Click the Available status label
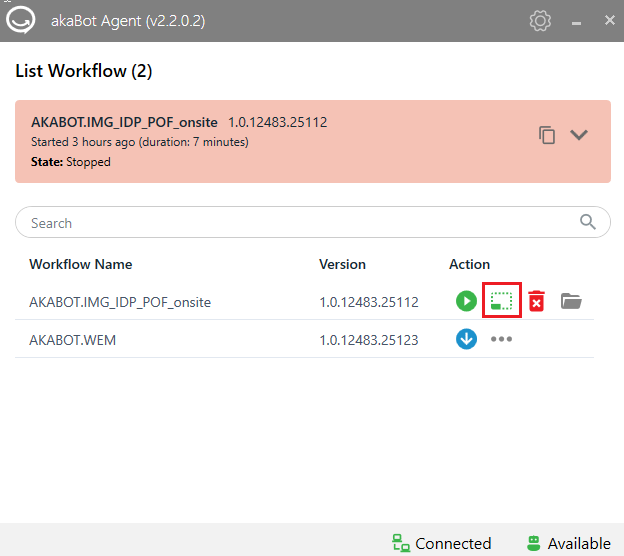This screenshot has height=556, width=624. (x=579, y=543)
